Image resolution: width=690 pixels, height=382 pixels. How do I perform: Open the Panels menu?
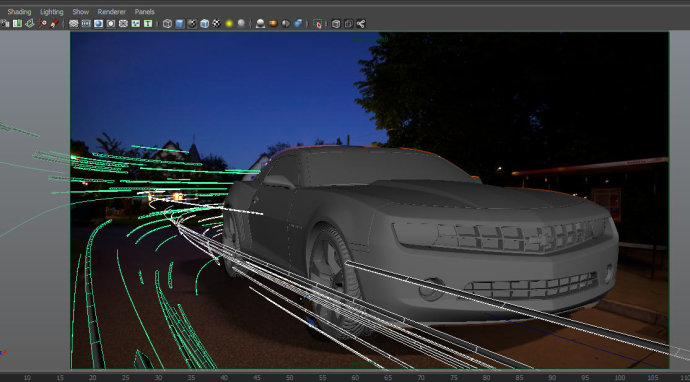tap(145, 12)
